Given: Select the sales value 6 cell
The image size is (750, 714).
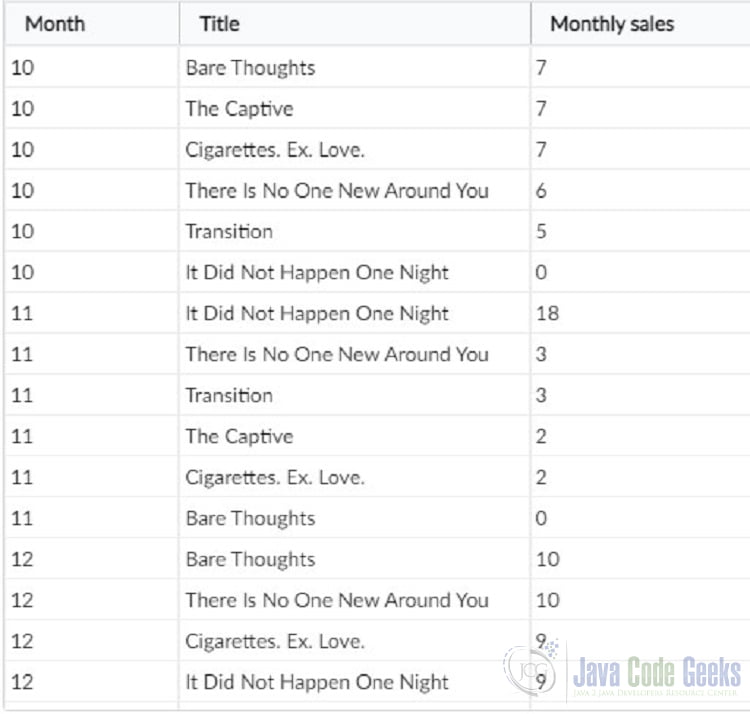Looking at the screenshot, I should tap(640, 190).
